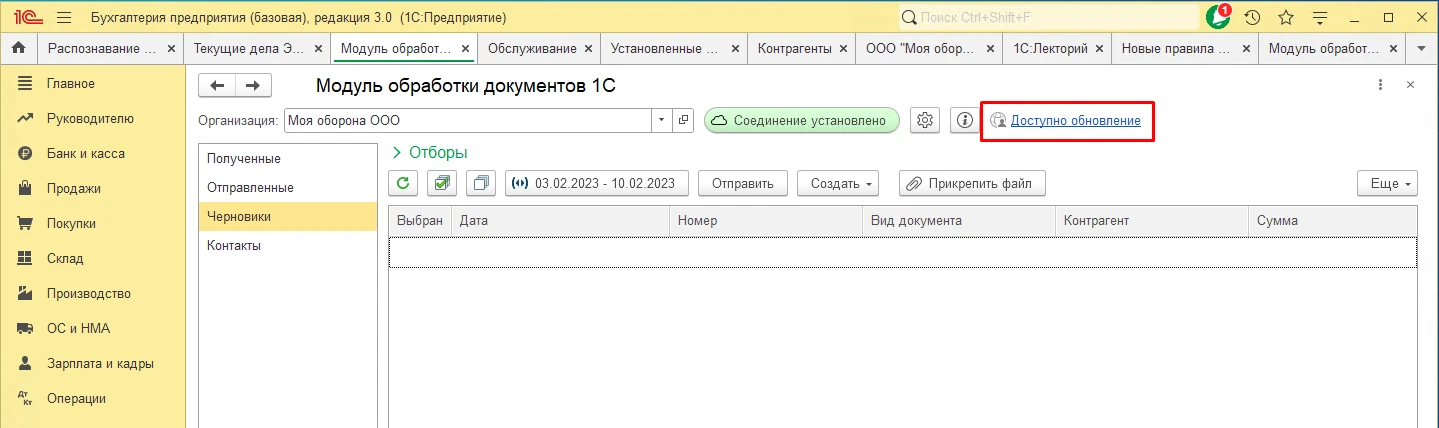The width and height of the screenshot is (1439, 428).
Task: Click the copy documents icon
Action: (481, 183)
